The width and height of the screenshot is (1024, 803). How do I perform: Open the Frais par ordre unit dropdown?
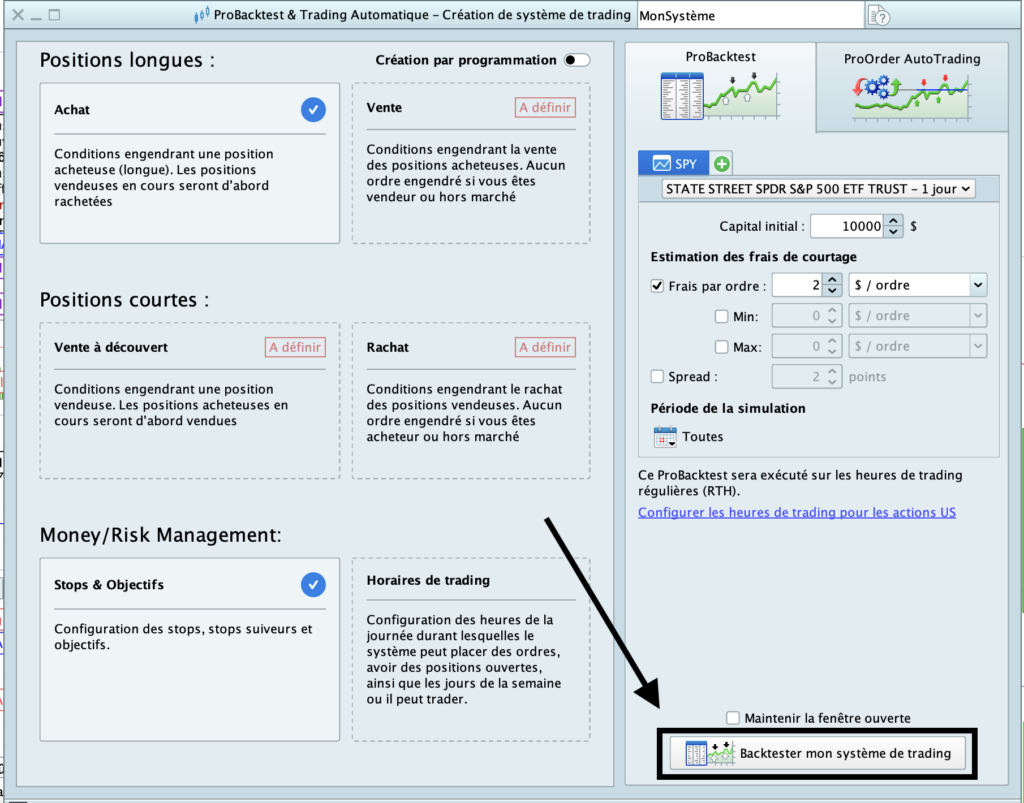pyautogui.click(x=917, y=285)
